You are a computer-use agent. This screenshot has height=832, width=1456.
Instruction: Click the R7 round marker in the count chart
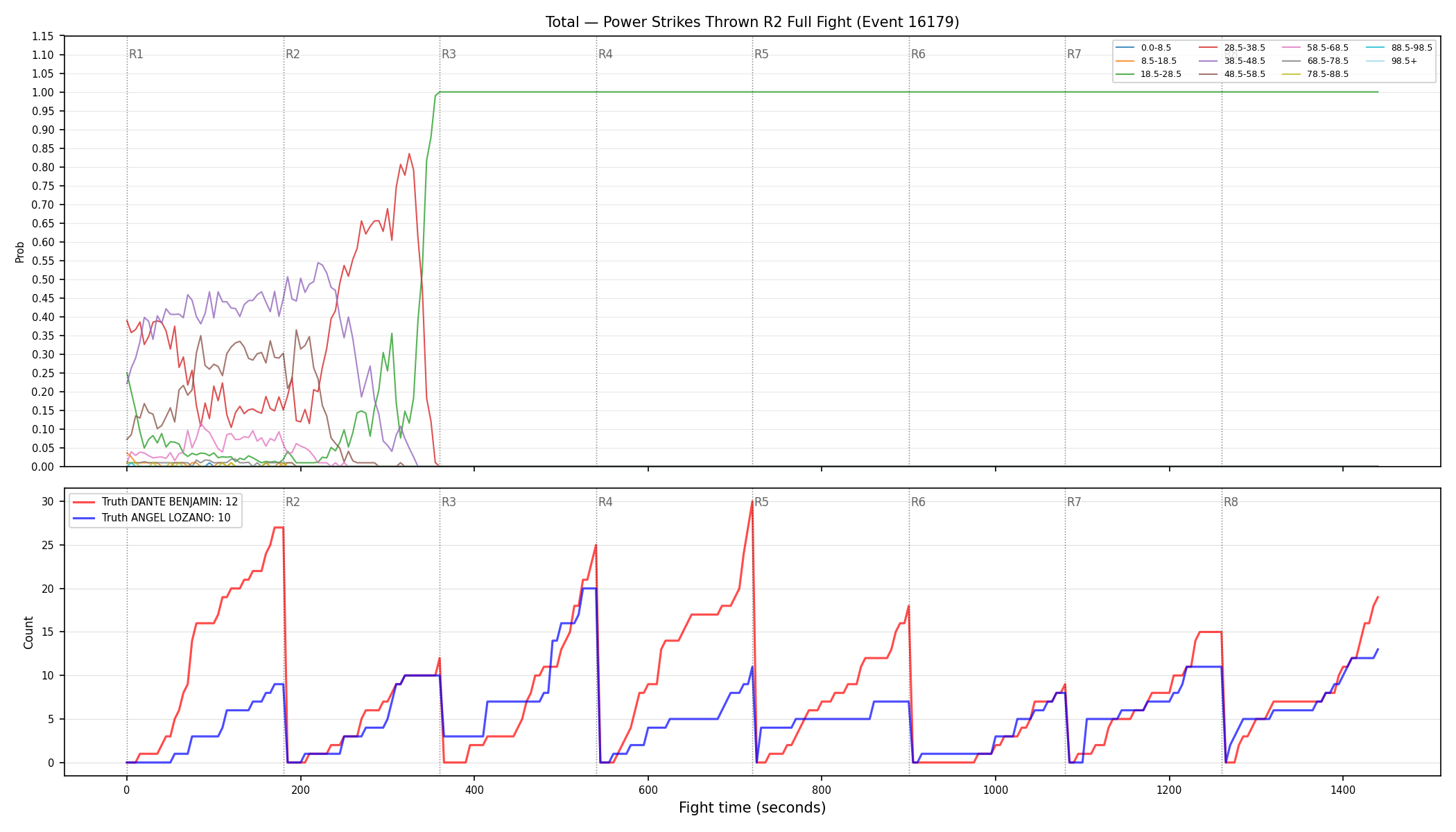[1074, 502]
